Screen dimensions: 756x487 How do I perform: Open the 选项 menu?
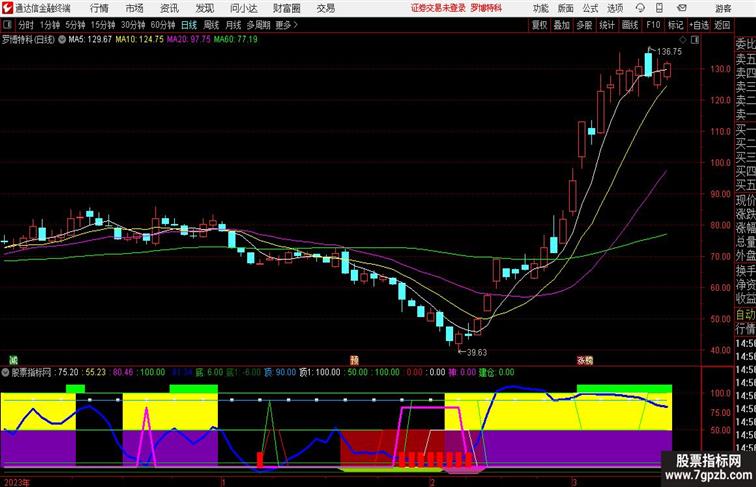tap(615, 8)
